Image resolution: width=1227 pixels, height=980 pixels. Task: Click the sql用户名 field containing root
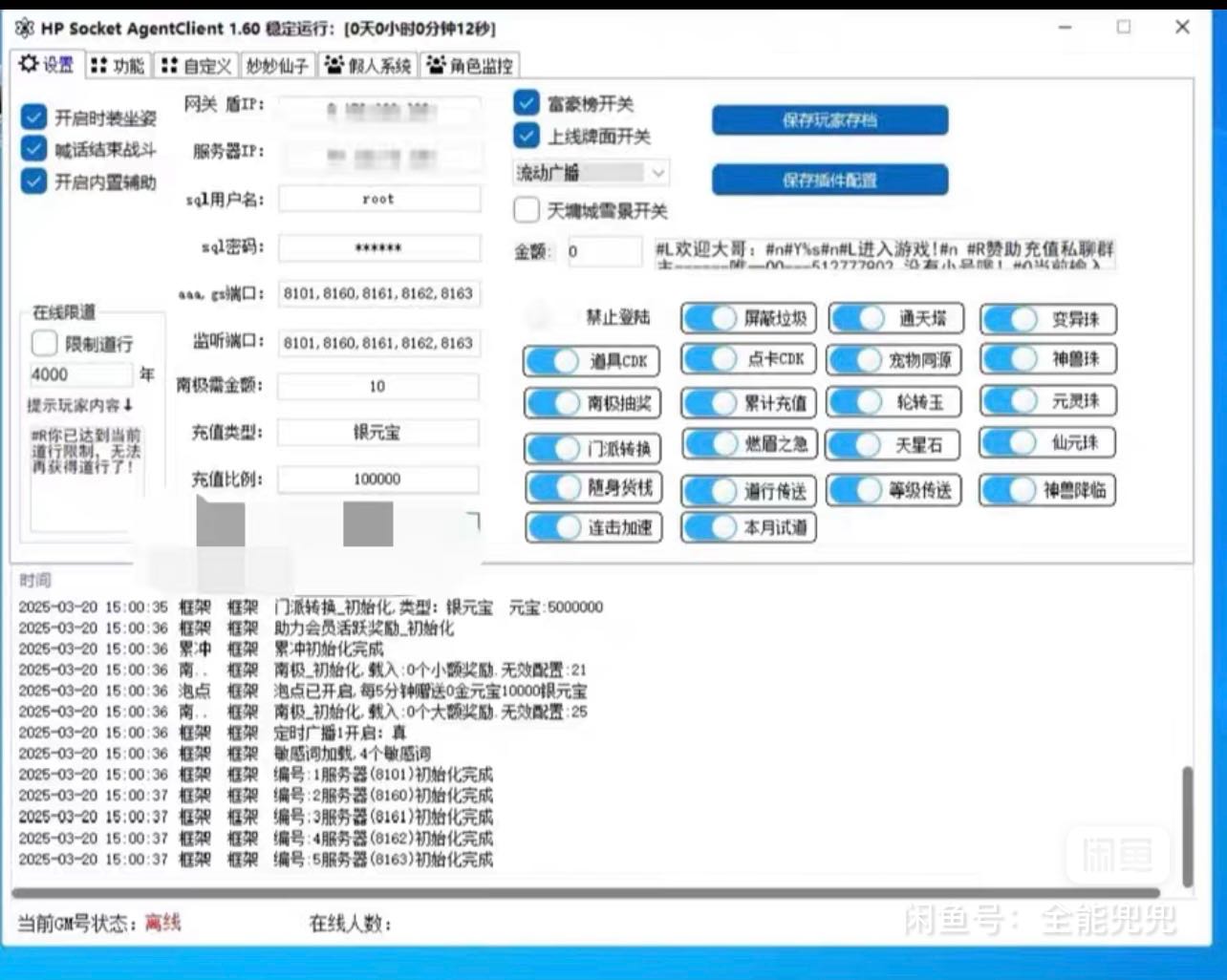click(378, 199)
